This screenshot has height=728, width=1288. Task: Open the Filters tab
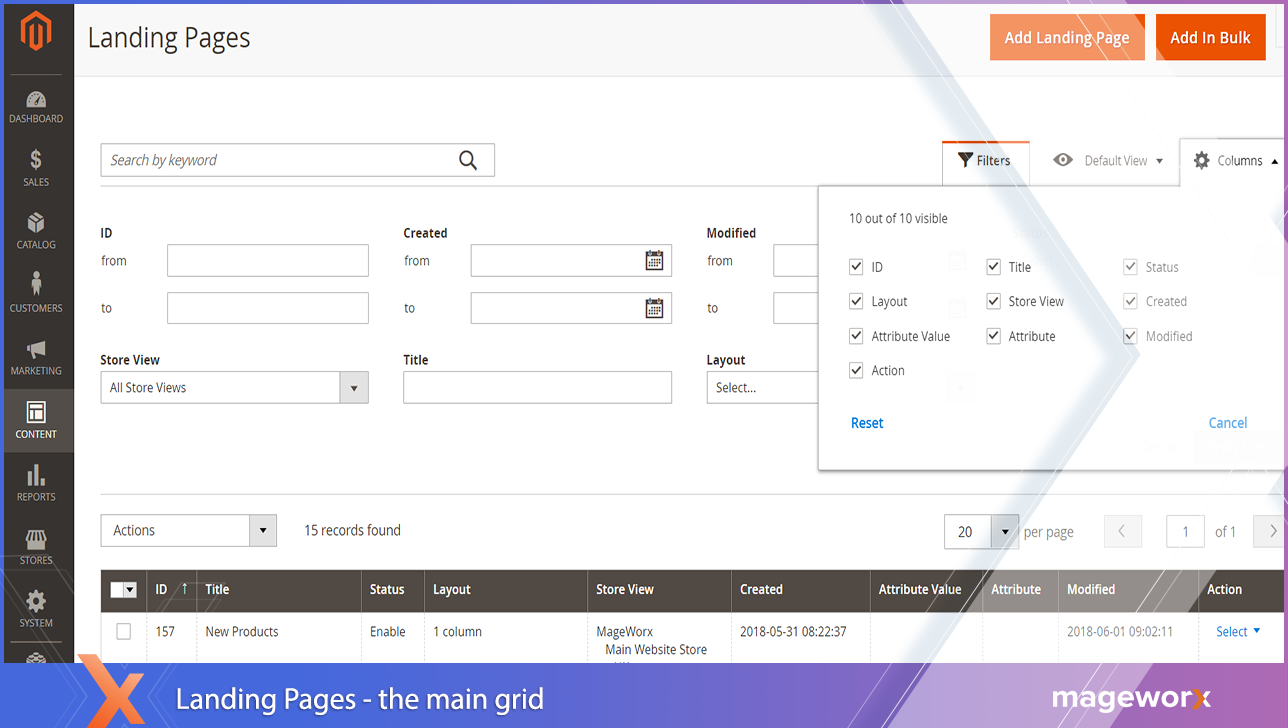coord(984,160)
